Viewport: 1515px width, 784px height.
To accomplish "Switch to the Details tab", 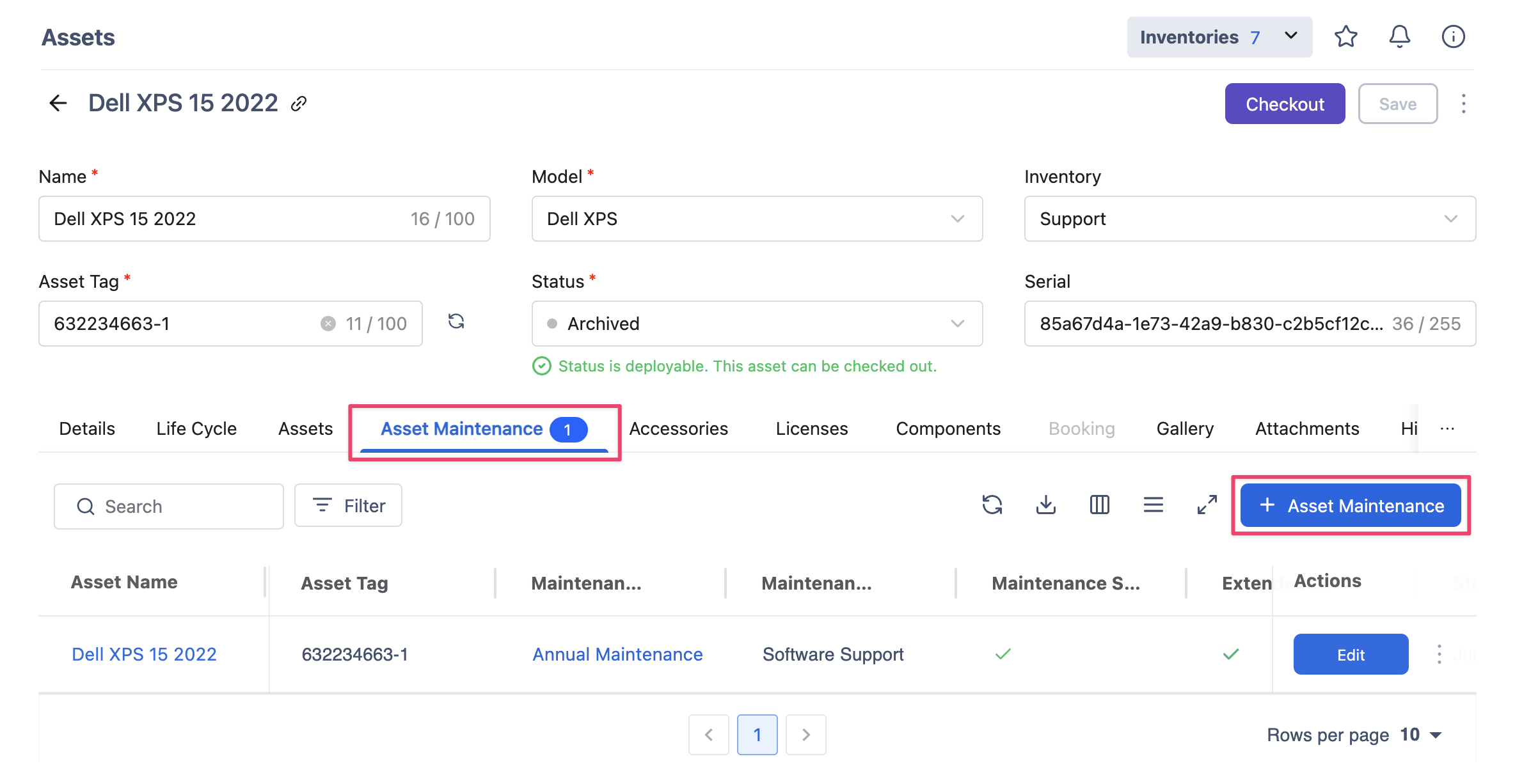I will (x=87, y=428).
